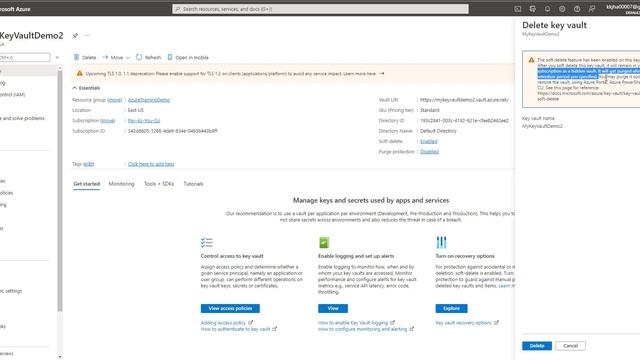Click the warning icon in Delete key vault panel
640x360 pixels.
click(531, 60)
